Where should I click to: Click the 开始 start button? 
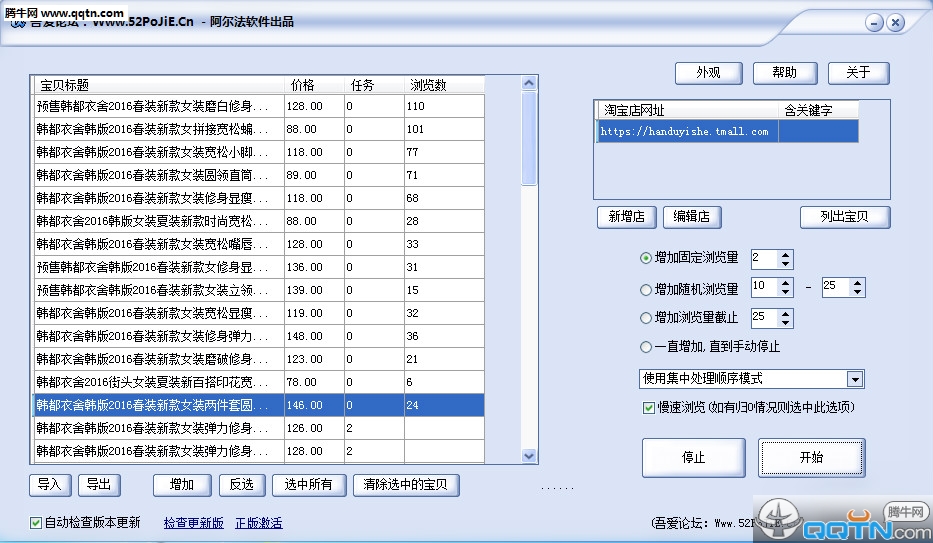[812, 457]
